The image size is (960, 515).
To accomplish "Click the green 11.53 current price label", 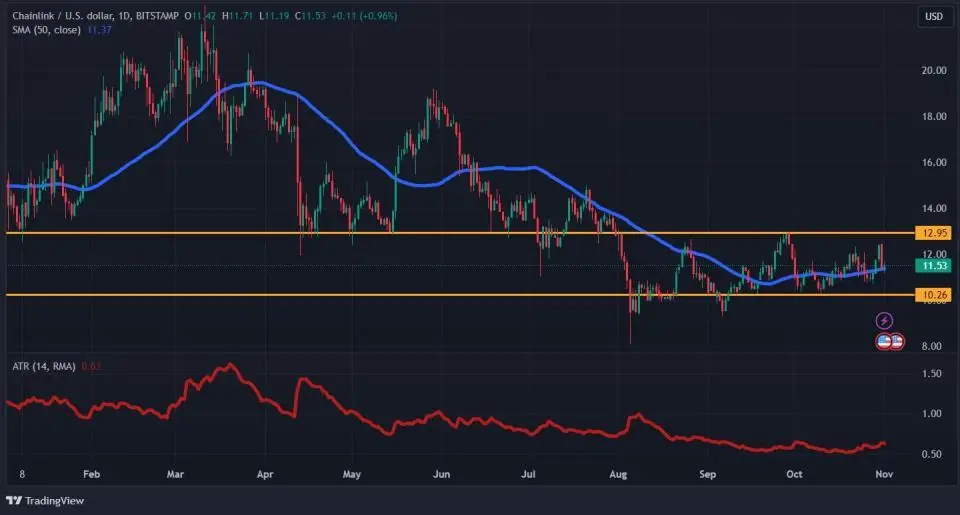I will pos(934,265).
